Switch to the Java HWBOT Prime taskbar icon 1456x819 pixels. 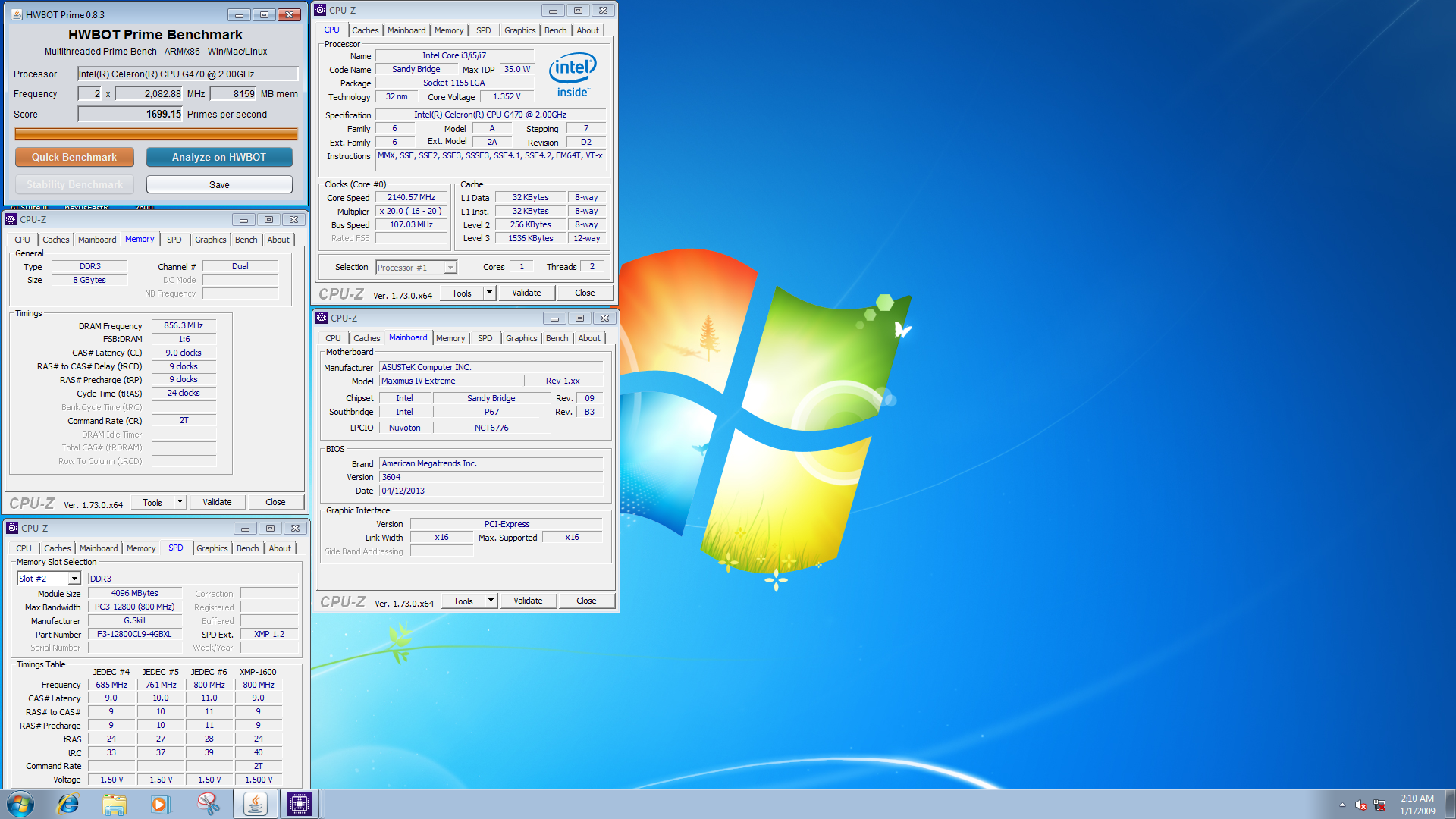pos(255,804)
